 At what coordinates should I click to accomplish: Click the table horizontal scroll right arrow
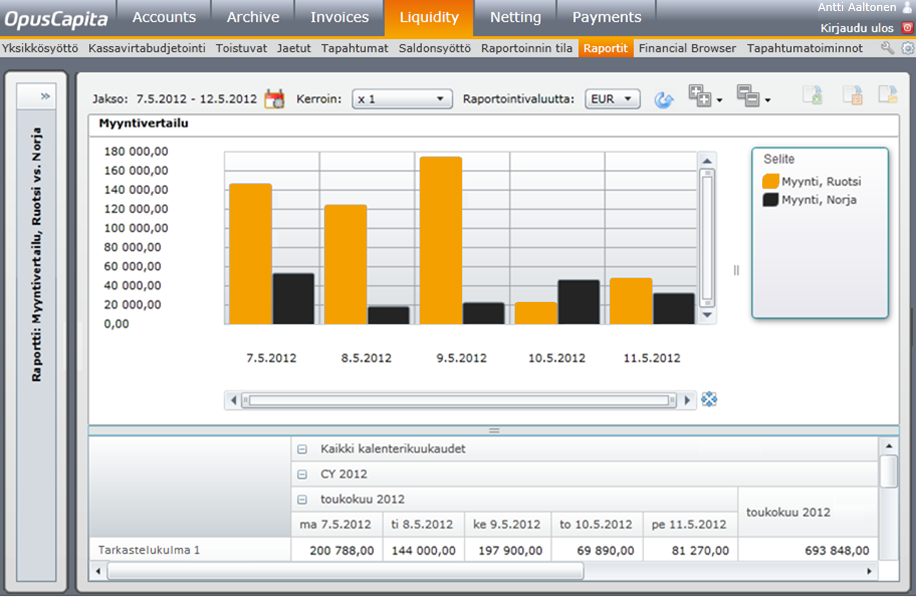coord(869,571)
